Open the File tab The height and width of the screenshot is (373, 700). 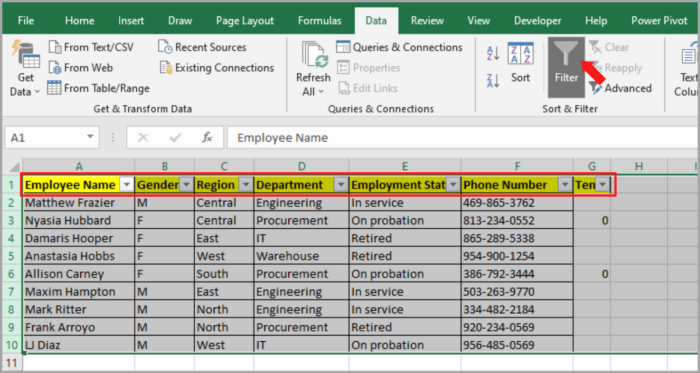pos(26,21)
